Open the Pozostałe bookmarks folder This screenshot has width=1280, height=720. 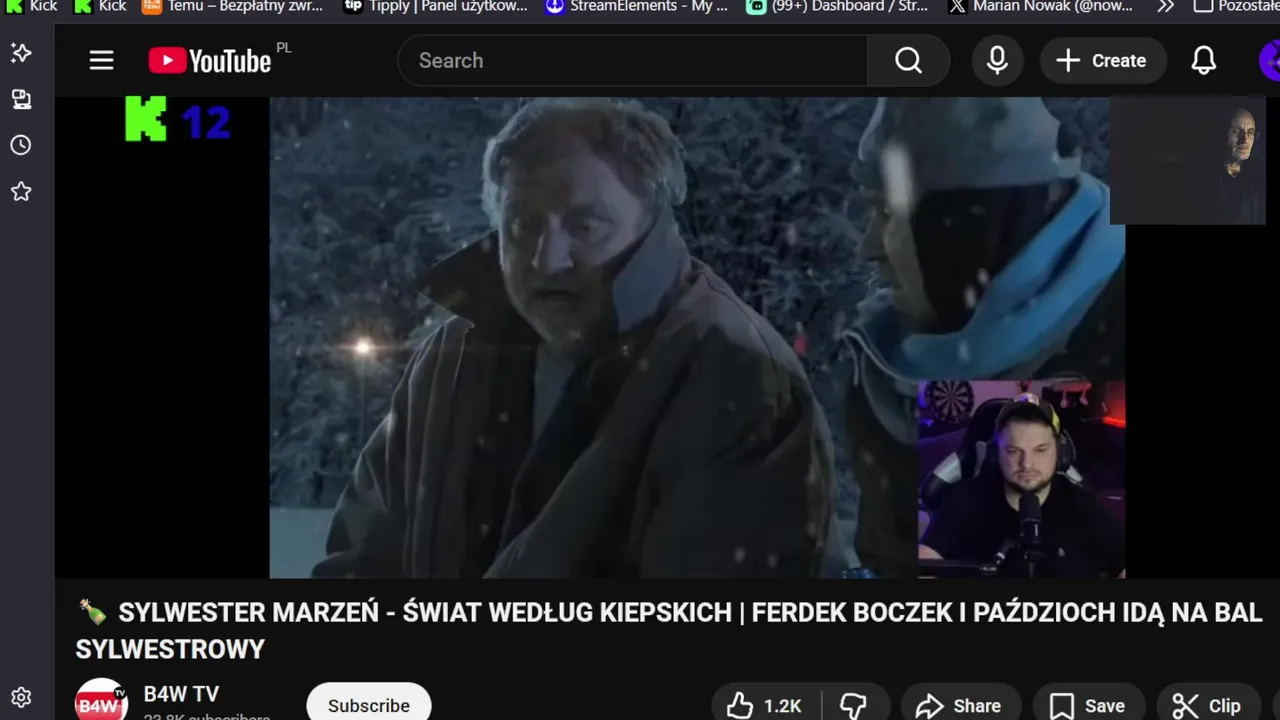[x=1236, y=6]
